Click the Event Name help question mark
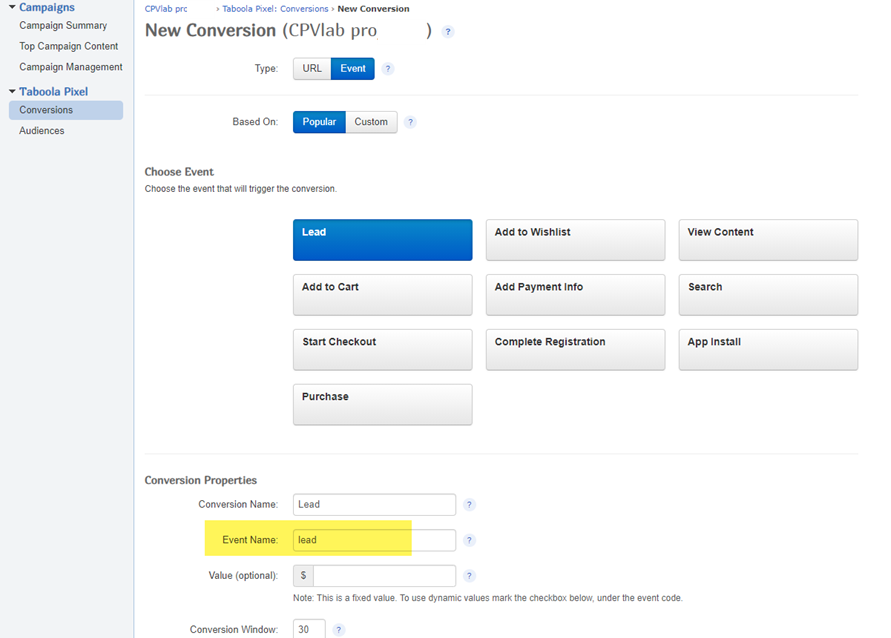Image resolution: width=891 pixels, height=638 pixels. click(x=469, y=539)
